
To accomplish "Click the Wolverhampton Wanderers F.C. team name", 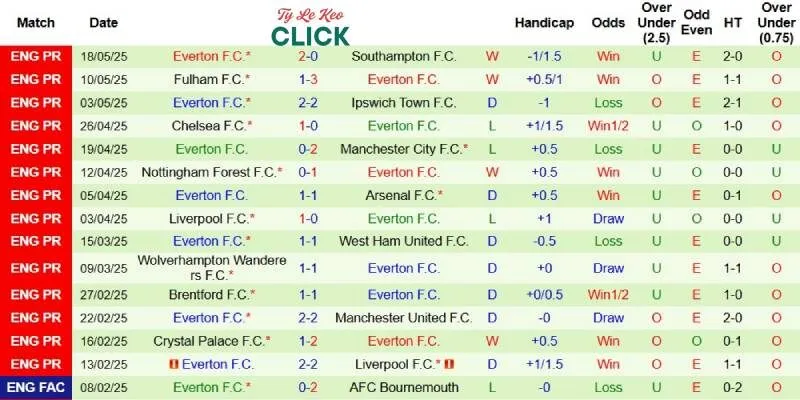I will [x=212, y=268].
